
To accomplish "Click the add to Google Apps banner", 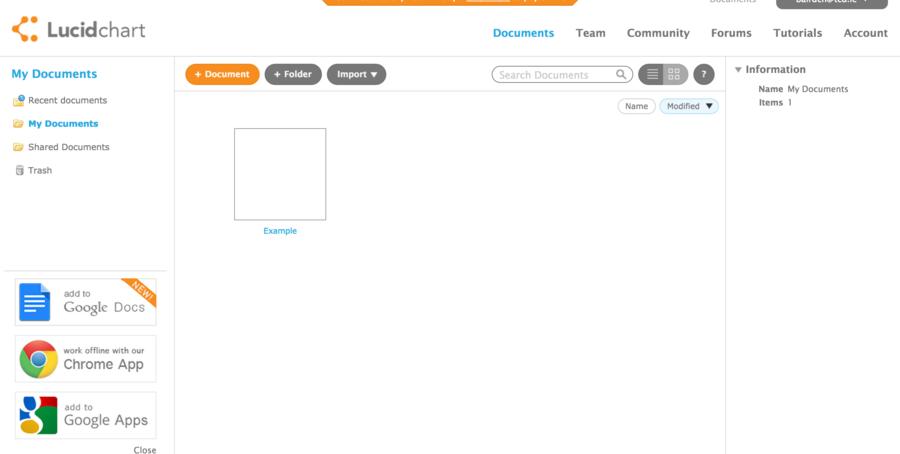I will [86, 416].
